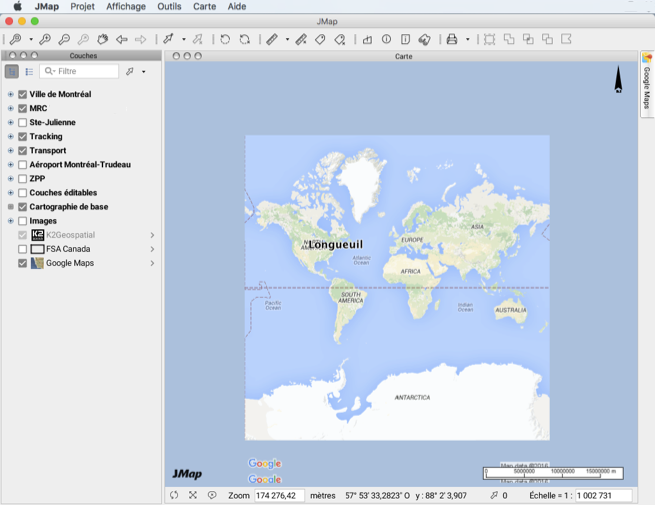The width and height of the screenshot is (655, 505).
Task: Select the circled info tool
Action: (x=386, y=39)
